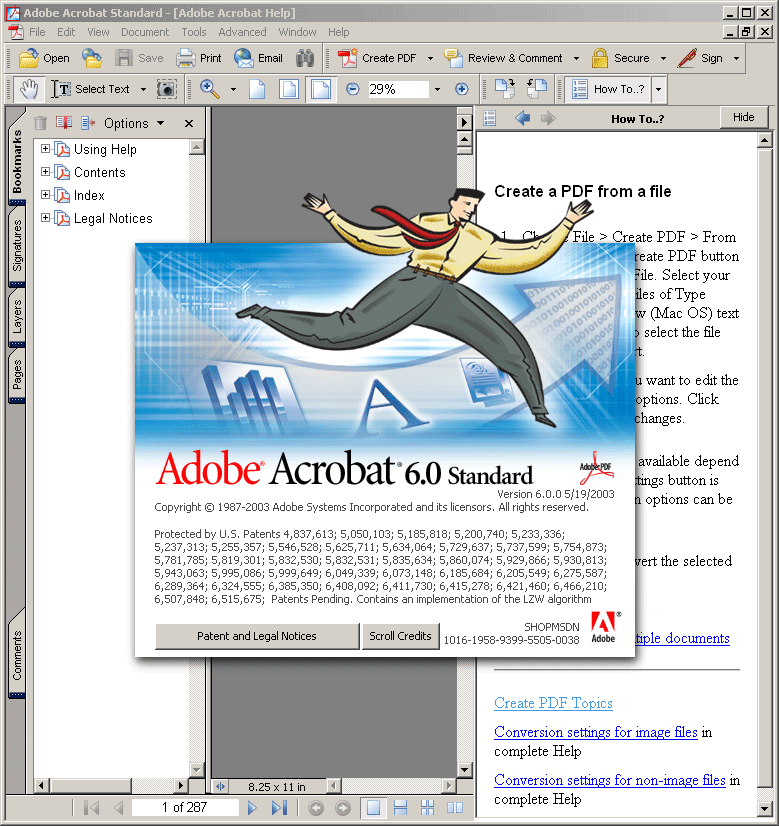
Task: Click the Open folder icon
Action: (28, 58)
